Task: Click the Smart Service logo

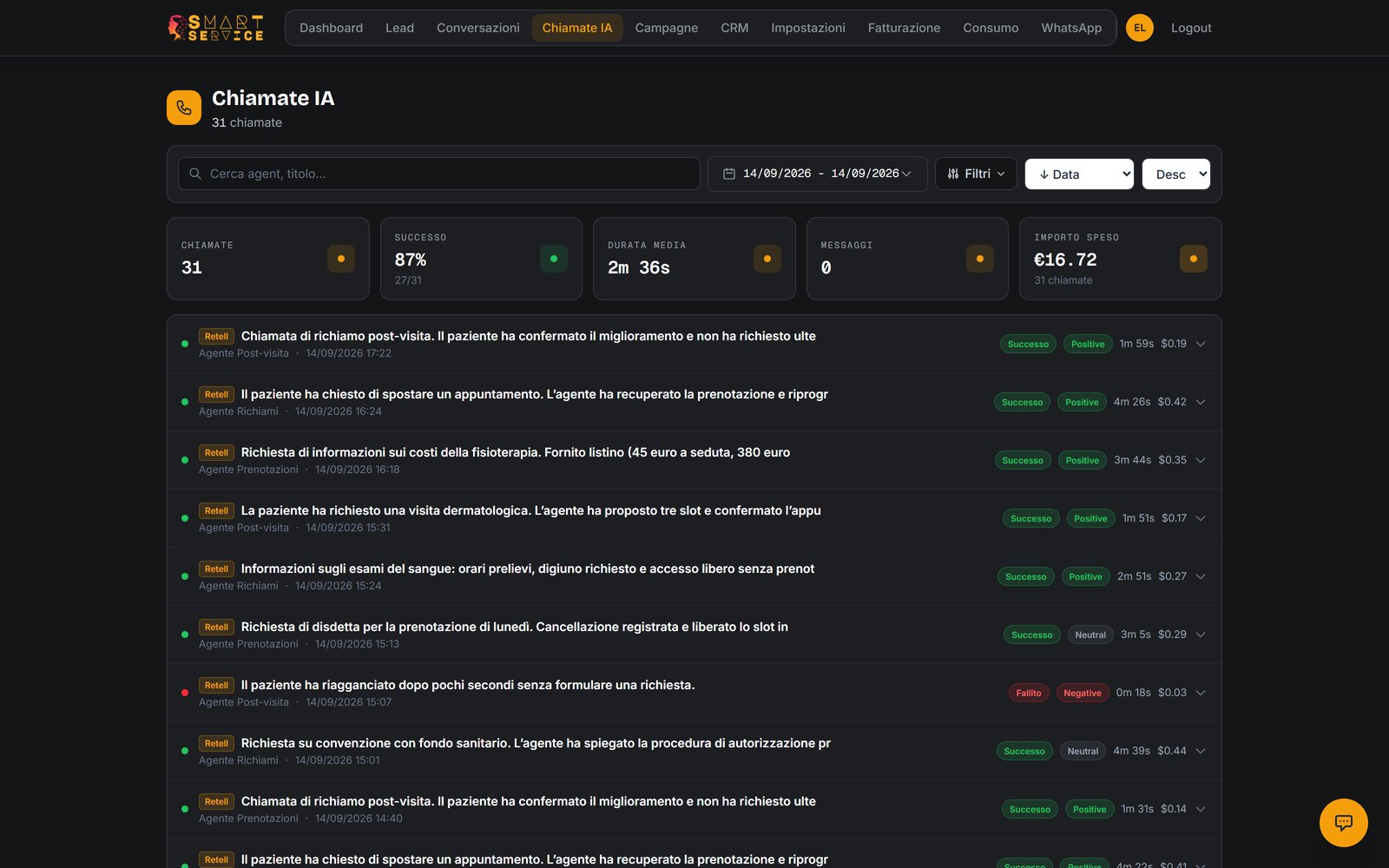Action: (215, 28)
